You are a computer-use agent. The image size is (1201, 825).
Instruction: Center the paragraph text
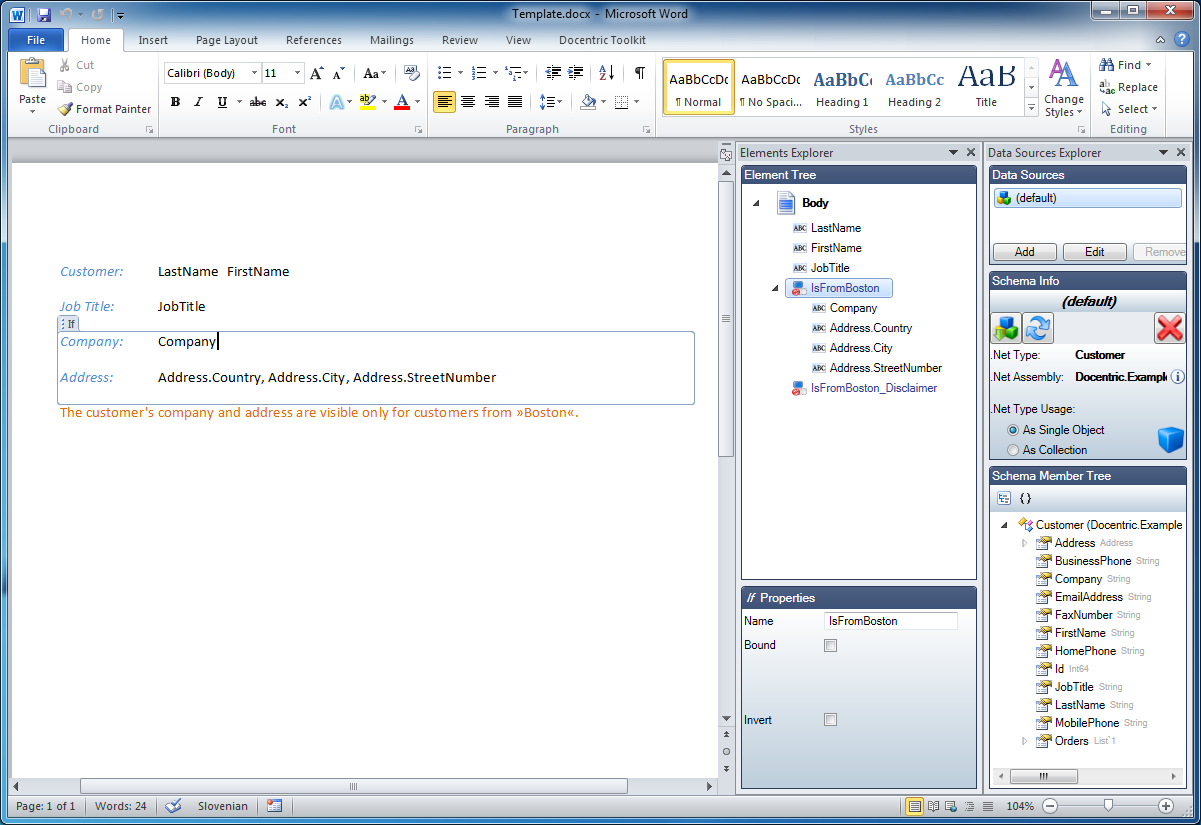(467, 102)
